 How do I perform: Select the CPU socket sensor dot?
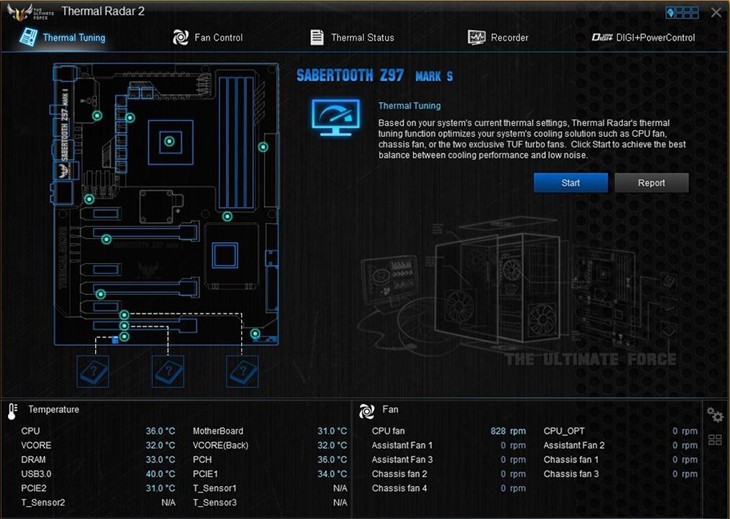[x=169, y=141]
